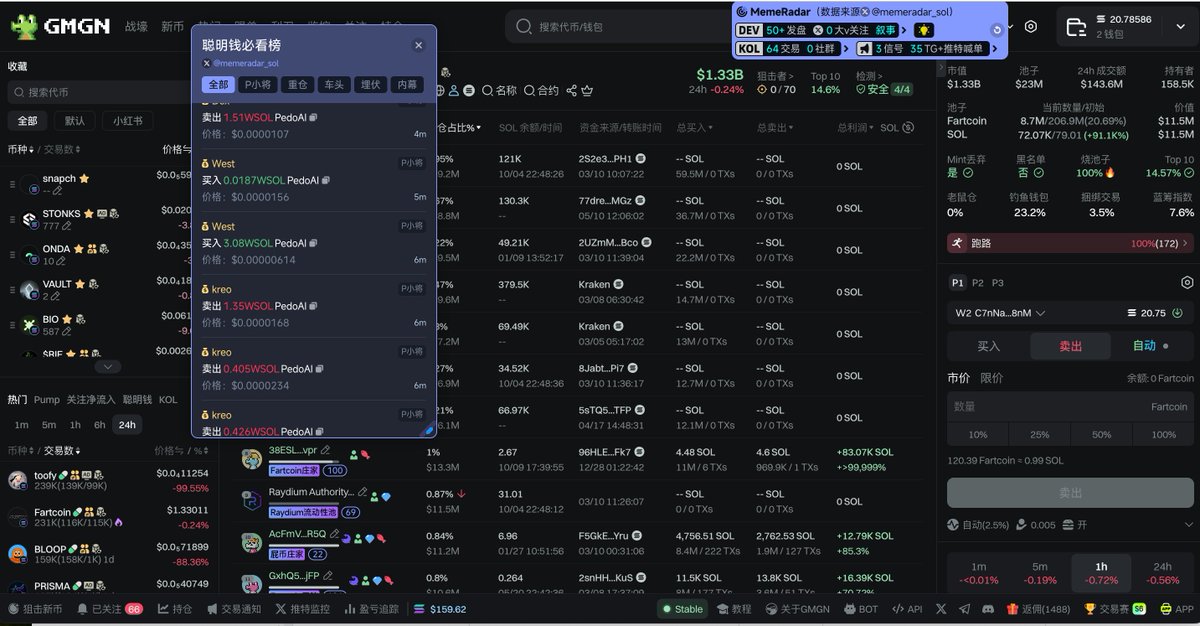The width and height of the screenshot is (1200, 626).
Task: Switch to the 自动 trading tab
Action: (1150, 346)
